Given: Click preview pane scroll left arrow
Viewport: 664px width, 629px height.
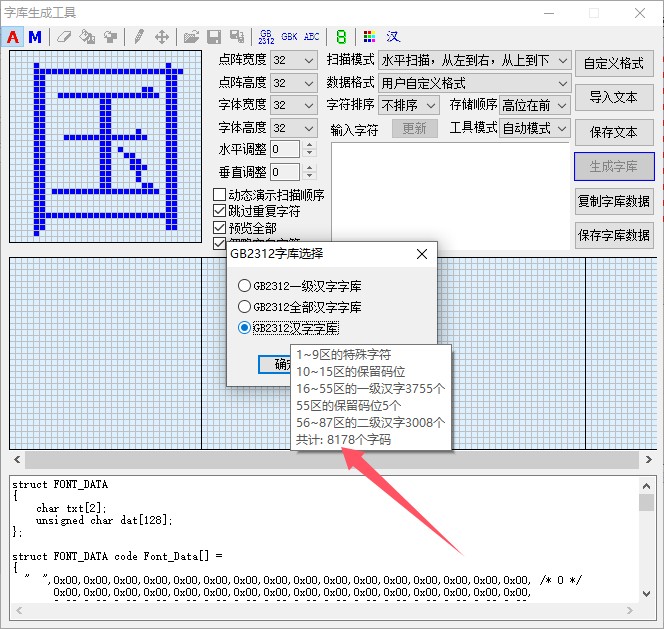Looking at the screenshot, I should (17, 460).
